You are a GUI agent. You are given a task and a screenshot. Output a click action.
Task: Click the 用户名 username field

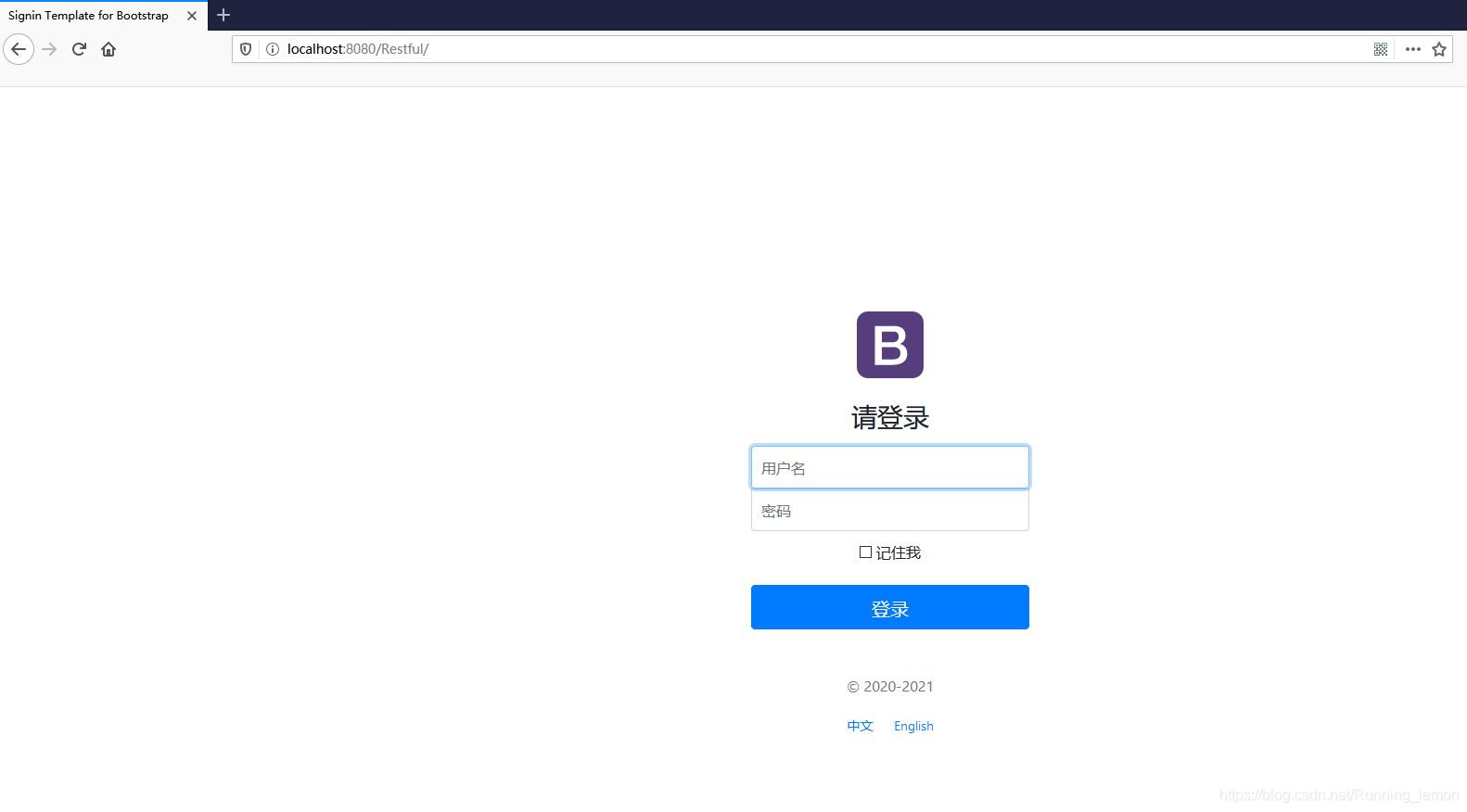(x=890, y=467)
